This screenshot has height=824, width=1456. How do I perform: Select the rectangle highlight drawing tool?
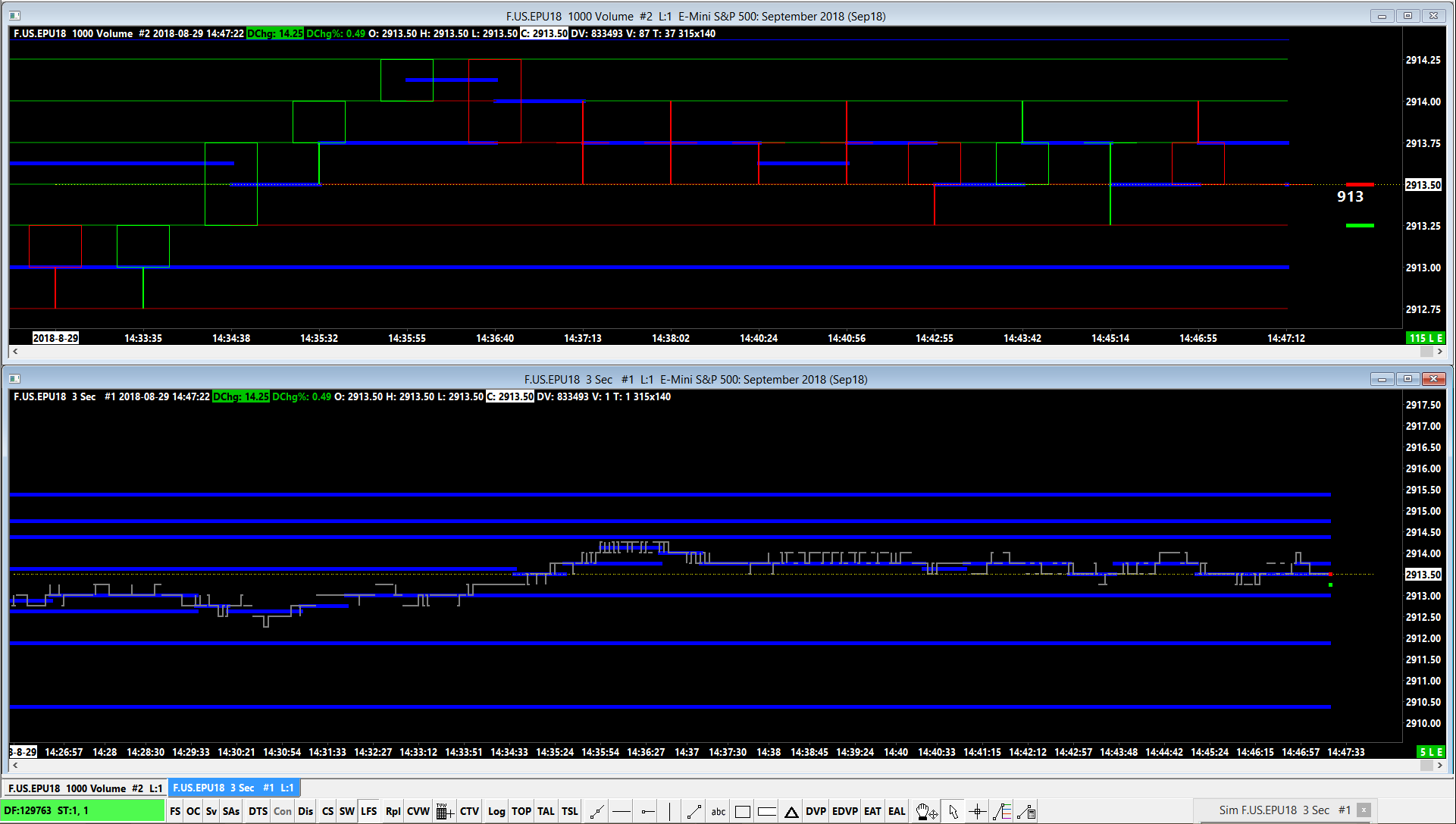[743, 812]
